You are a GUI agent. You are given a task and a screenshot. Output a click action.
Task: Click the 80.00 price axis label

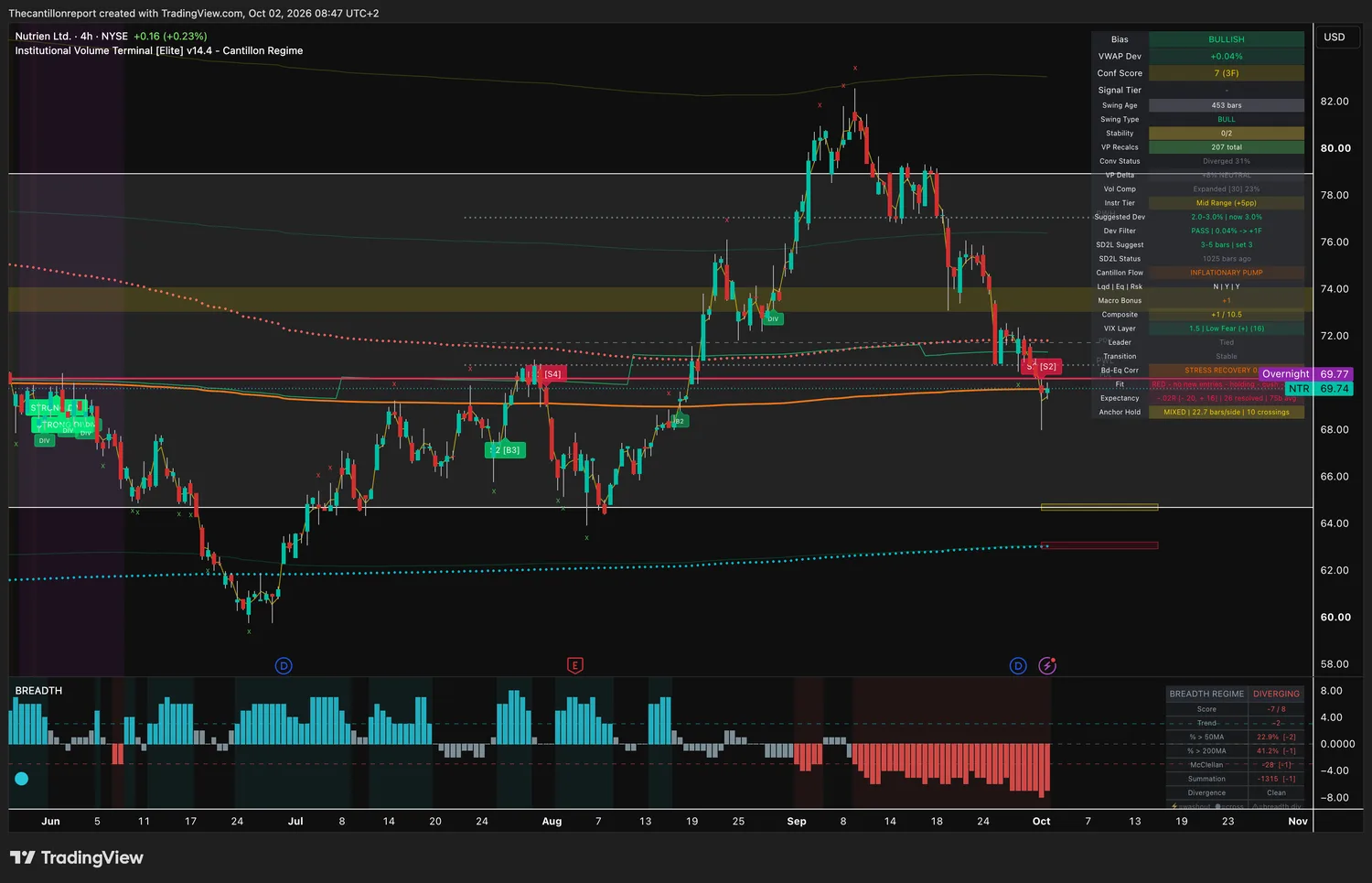click(1334, 148)
